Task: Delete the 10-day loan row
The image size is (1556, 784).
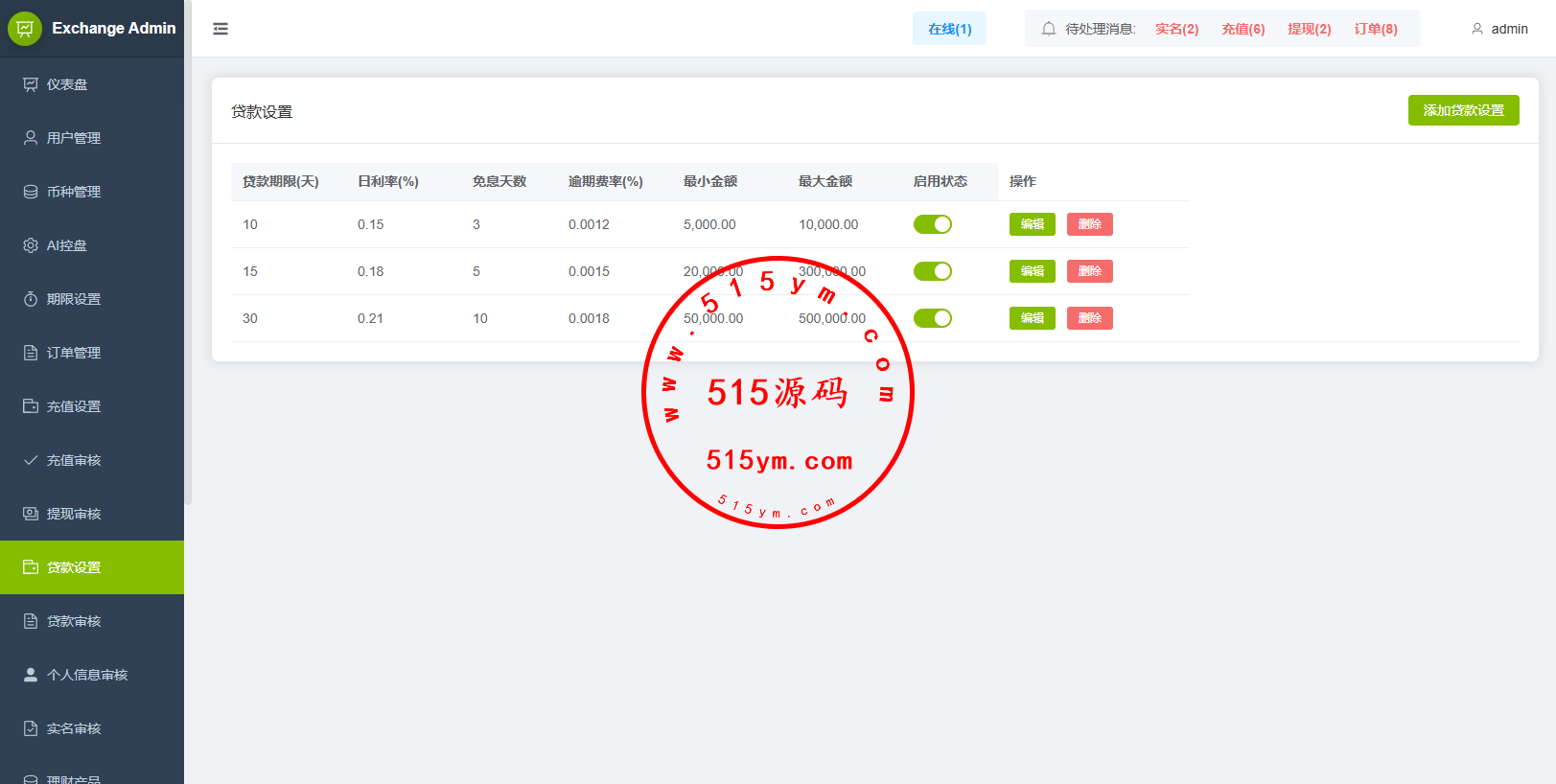Action: (1090, 224)
